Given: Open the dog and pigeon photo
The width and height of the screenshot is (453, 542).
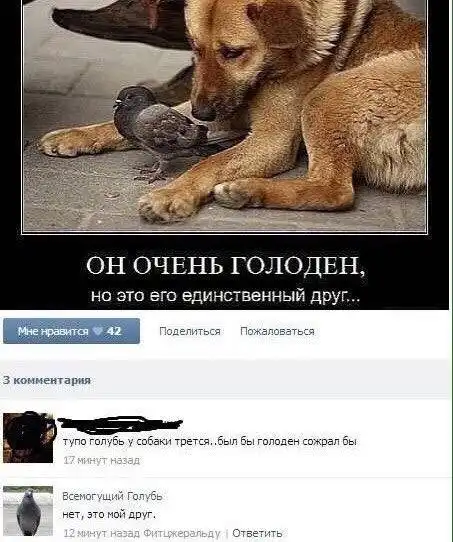Looking at the screenshot, I should point(224,116).
